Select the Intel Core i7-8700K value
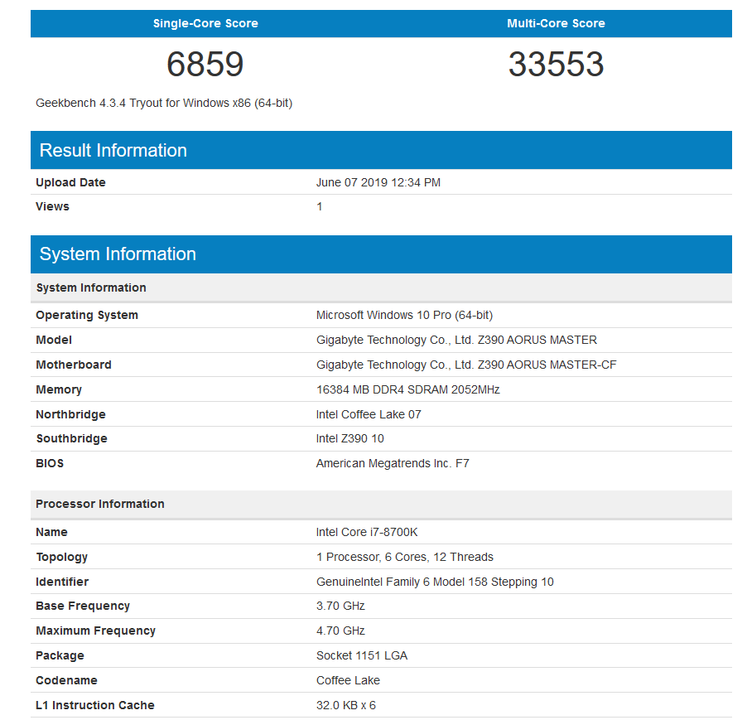The height and width of the screenshot is (720, 747). point(367,532)
